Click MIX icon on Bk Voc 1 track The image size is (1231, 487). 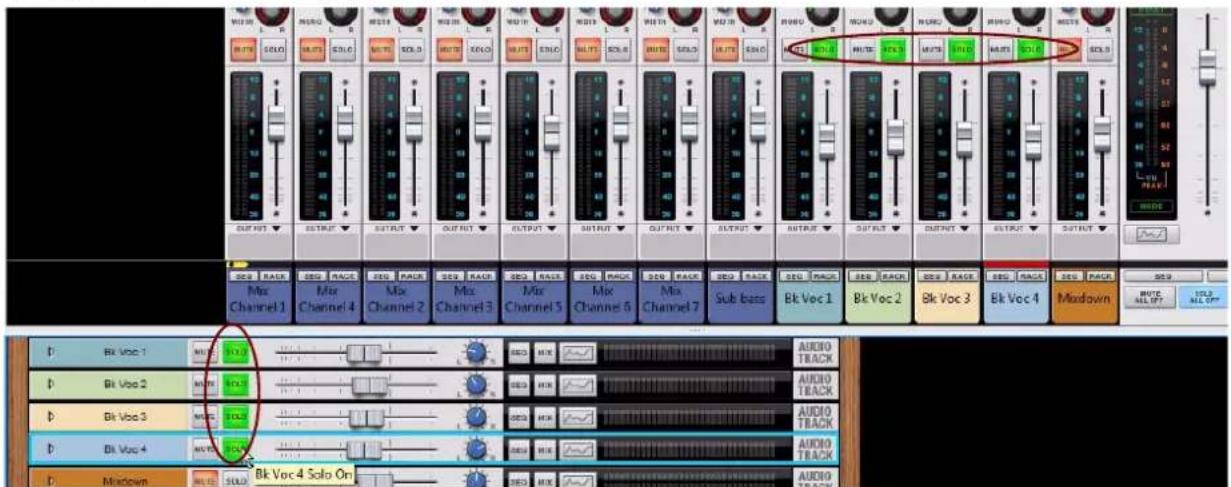[544, 353]
